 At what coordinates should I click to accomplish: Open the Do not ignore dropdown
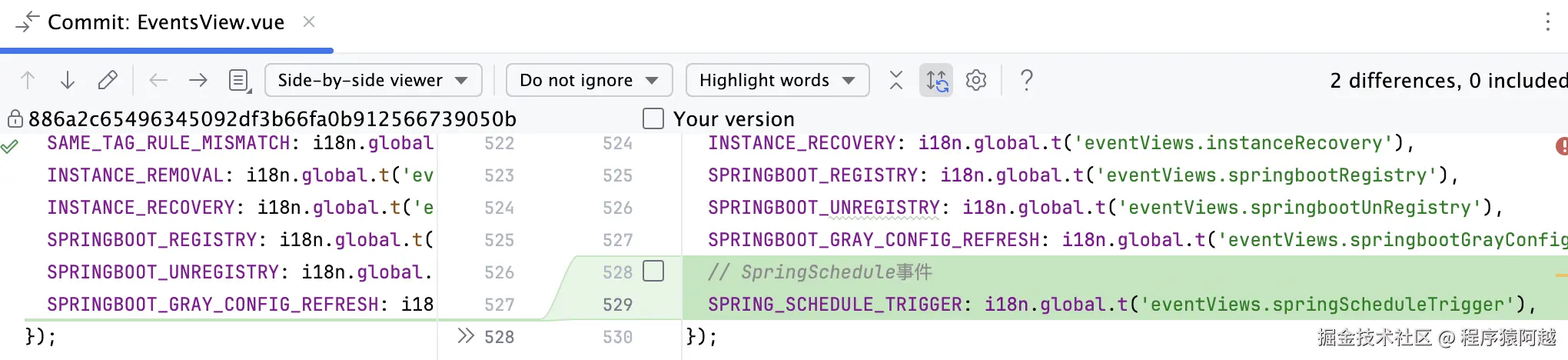pos(589,80)
